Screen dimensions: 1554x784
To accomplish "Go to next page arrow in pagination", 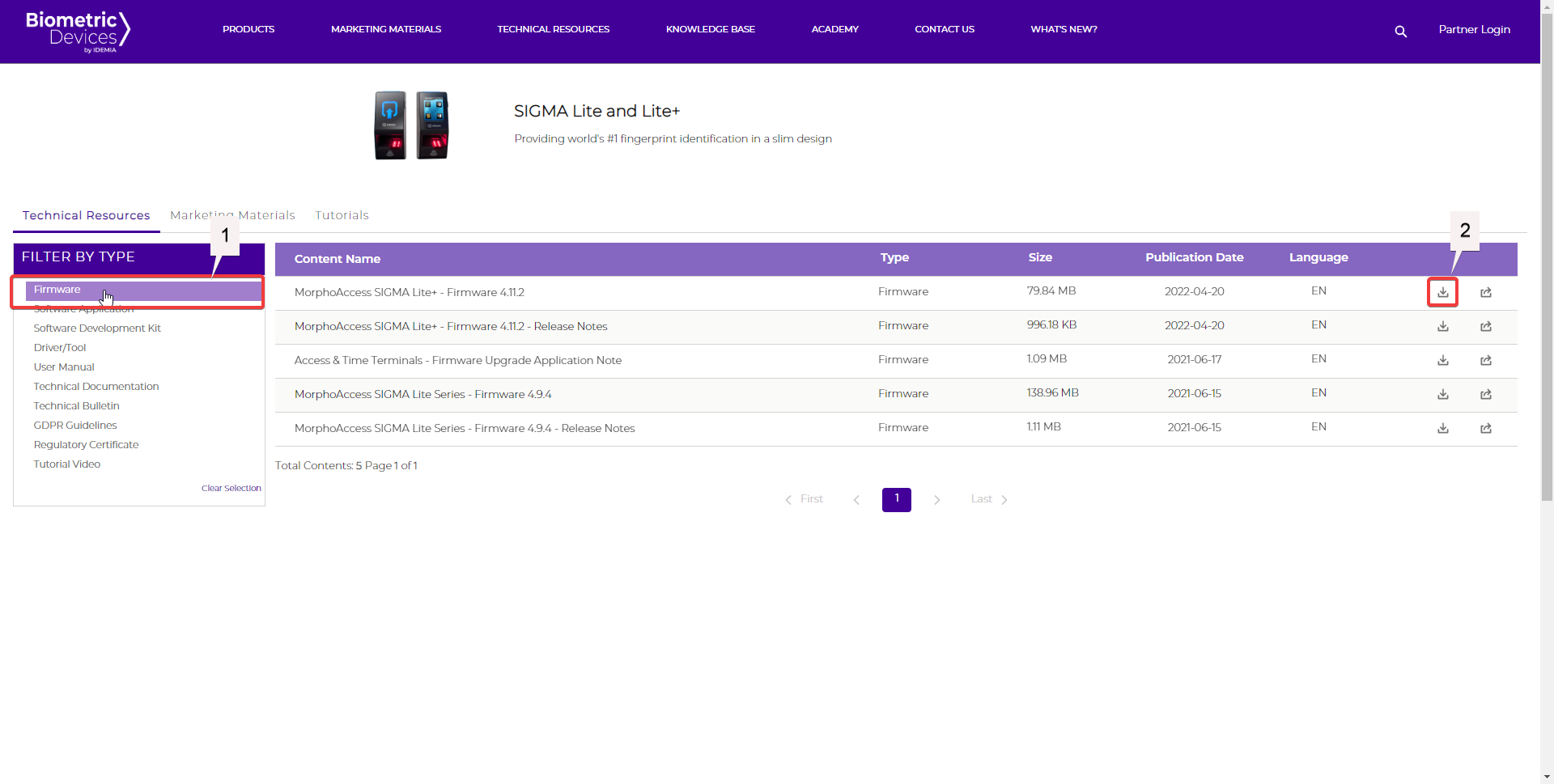I will [x=936, y=500].
